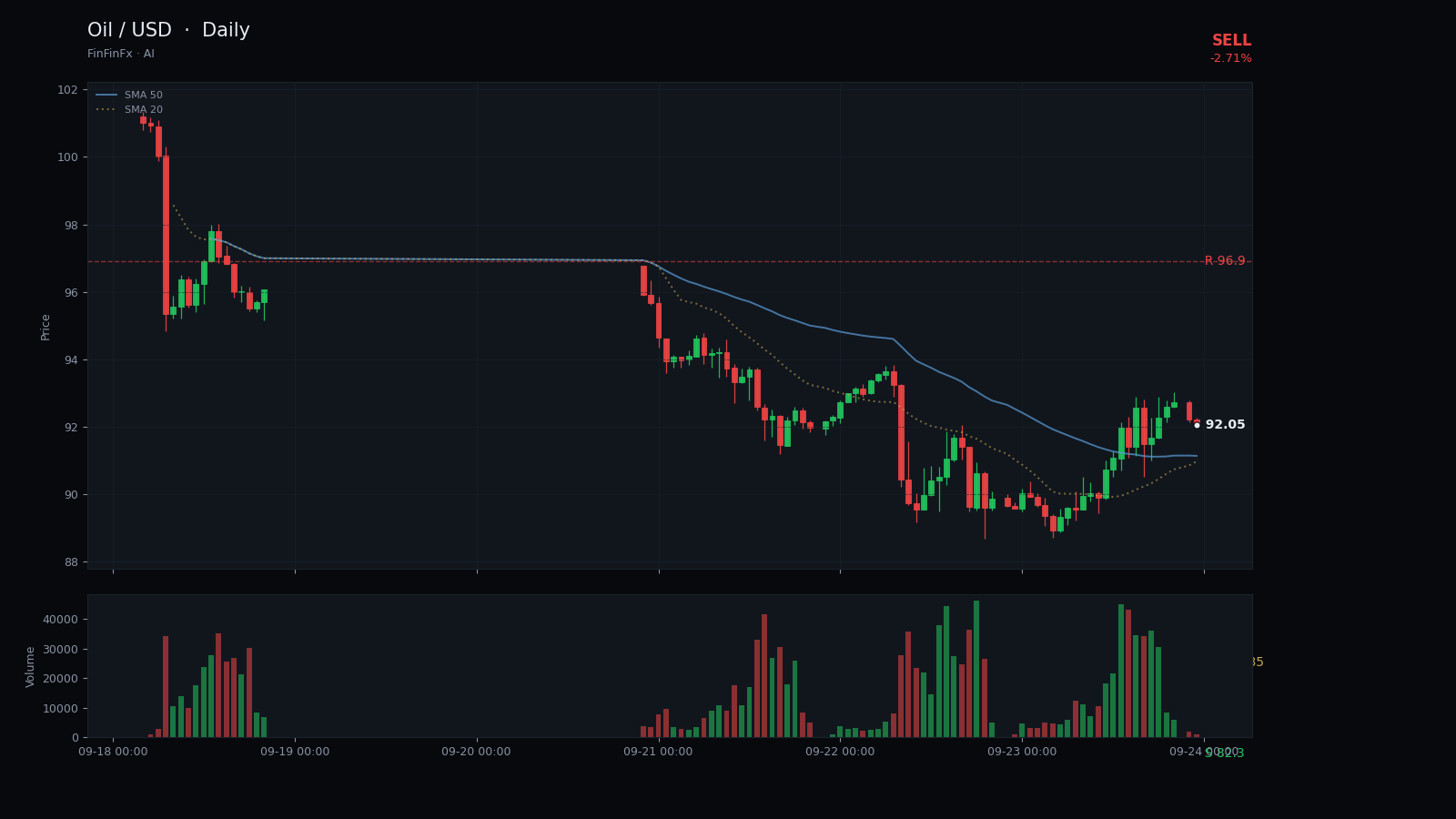Click the Price axis label
This screenshot has height=819, width=1456.
[45, 327]
